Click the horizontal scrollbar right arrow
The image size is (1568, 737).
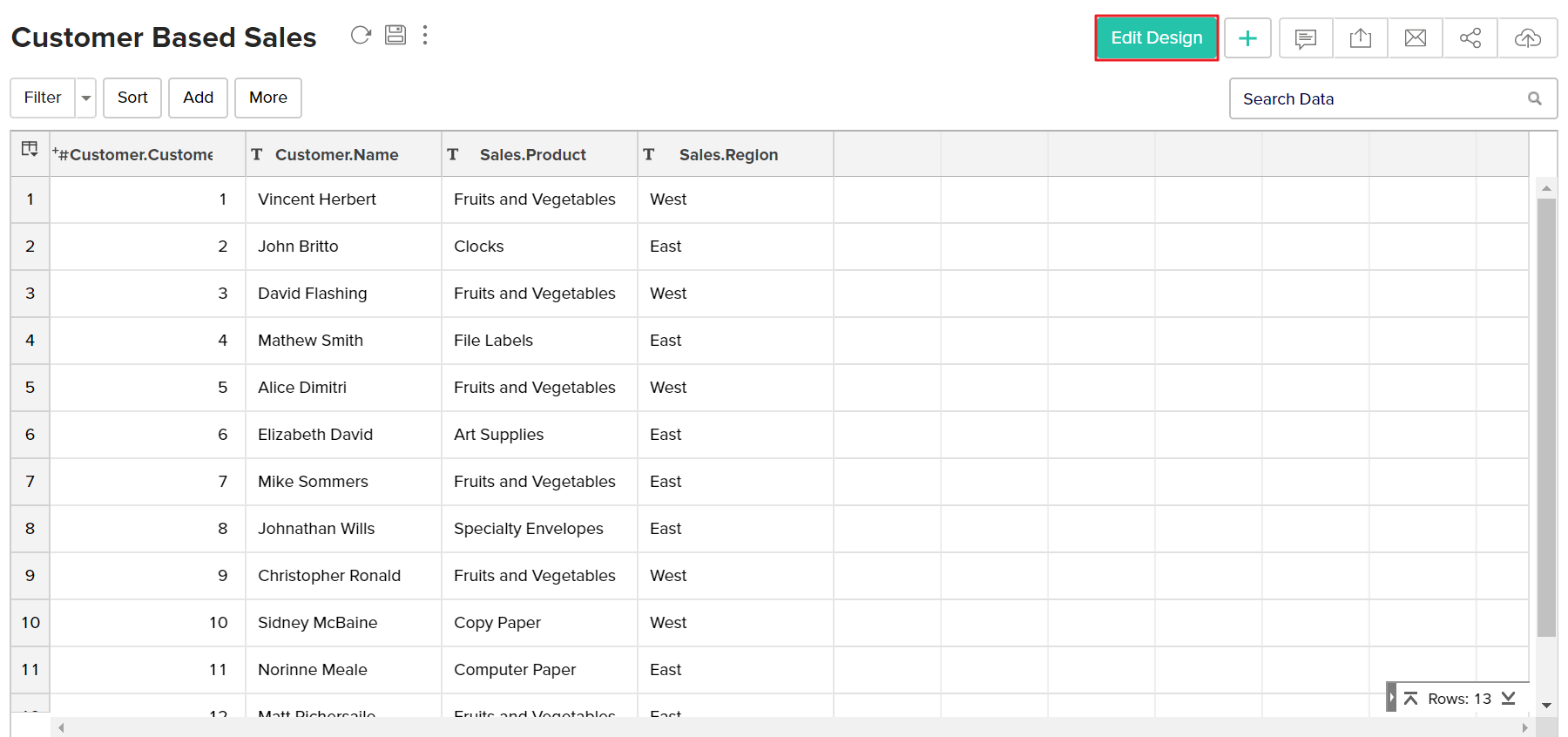coord(1524,727)
